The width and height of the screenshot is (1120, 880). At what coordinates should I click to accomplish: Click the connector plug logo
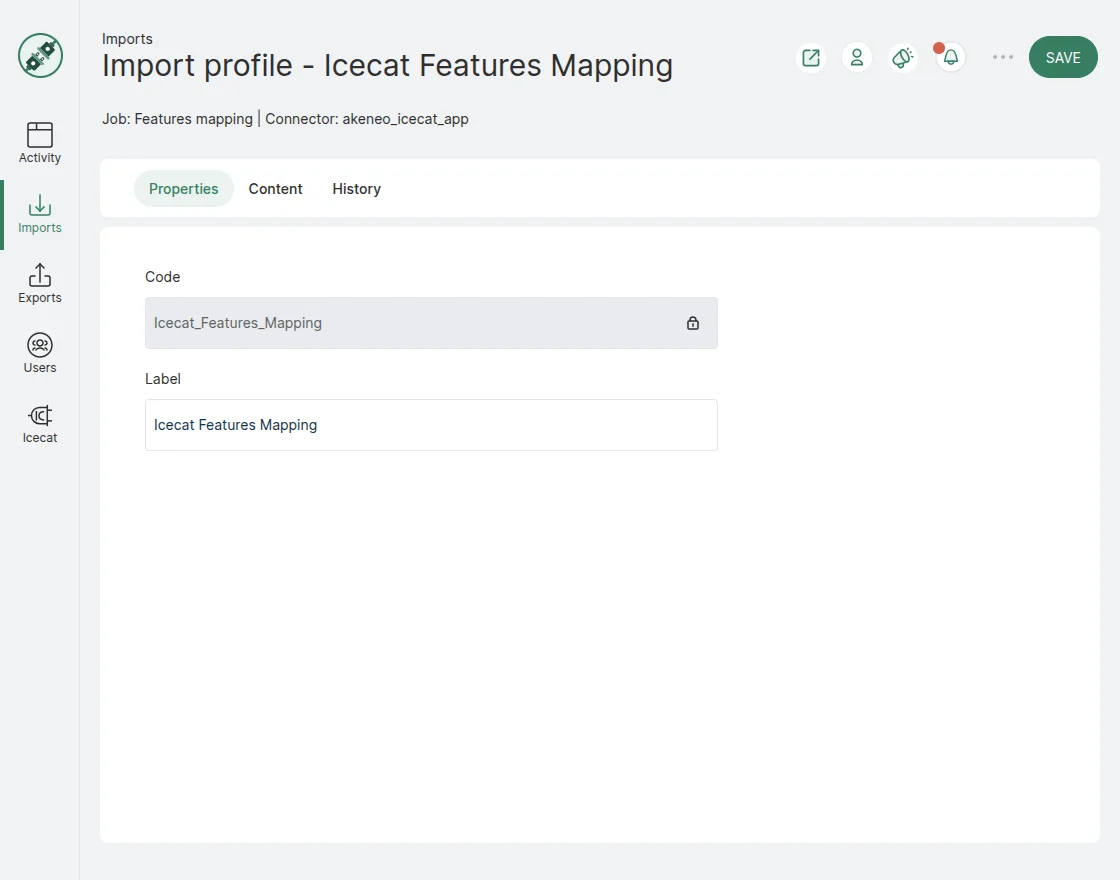[x=39, y=56]
